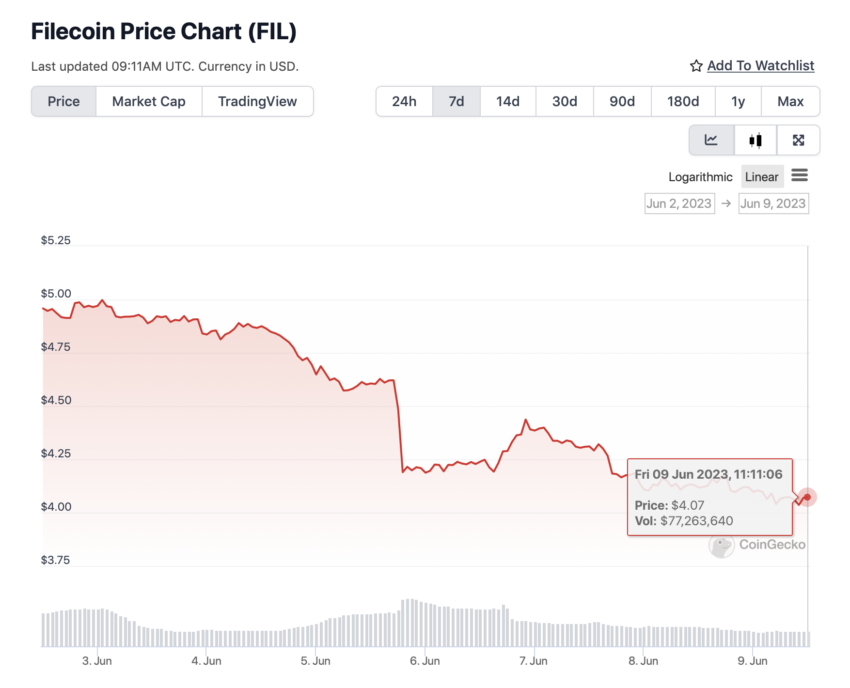This screenshot has width=850, height=688.
Task: Click the star icon beside watchlist
Action: (696, 66)
